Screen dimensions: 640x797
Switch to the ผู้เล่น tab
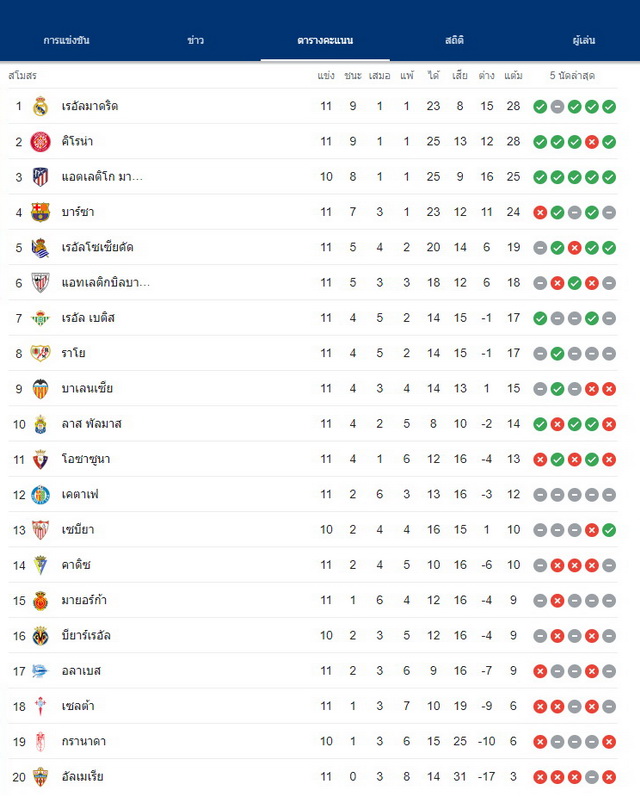pos(583,40)
